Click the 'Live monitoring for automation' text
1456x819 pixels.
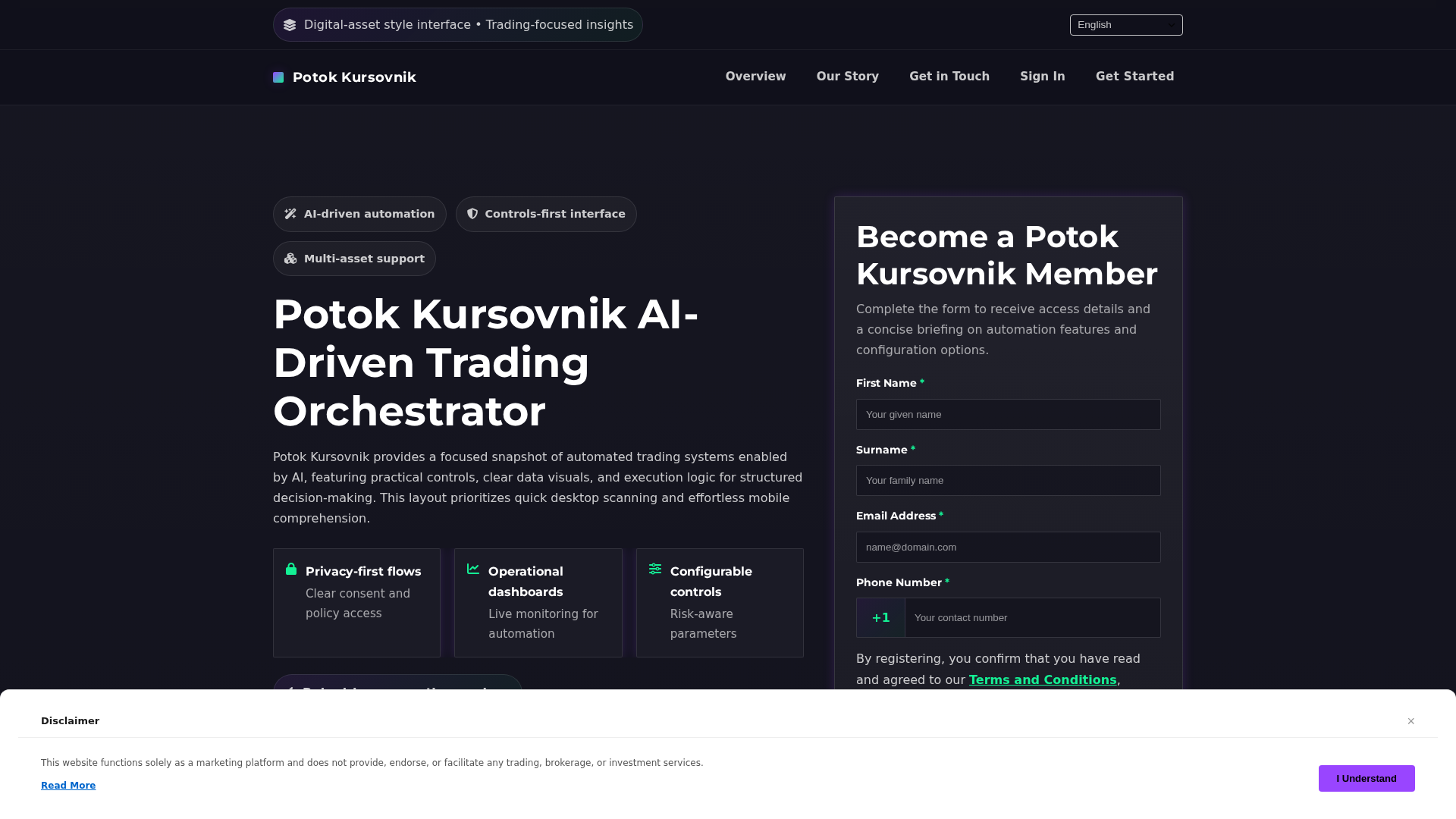(543, 624)
